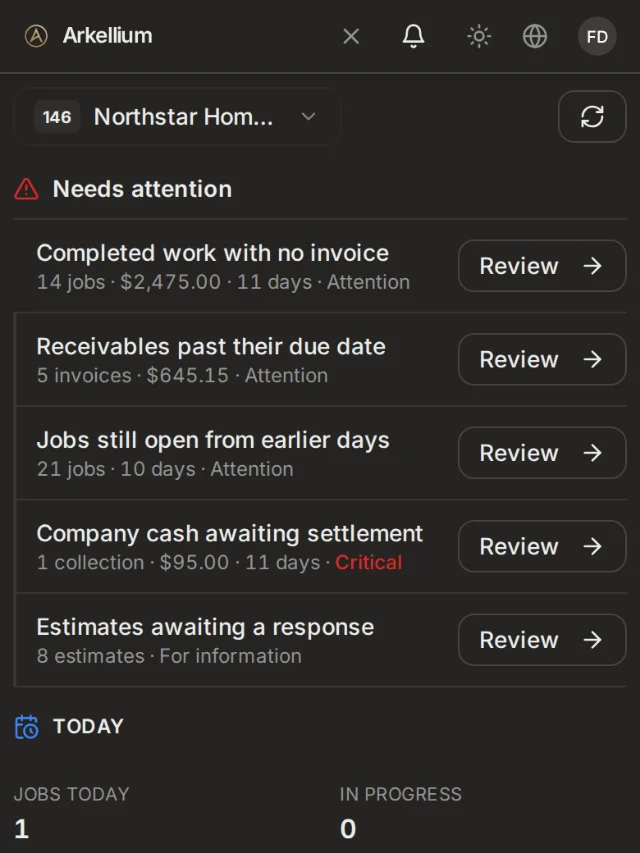Select "Estimates awaiting a response" title
Viewport: 640px width, 853px height.
(x=205, y=627)
